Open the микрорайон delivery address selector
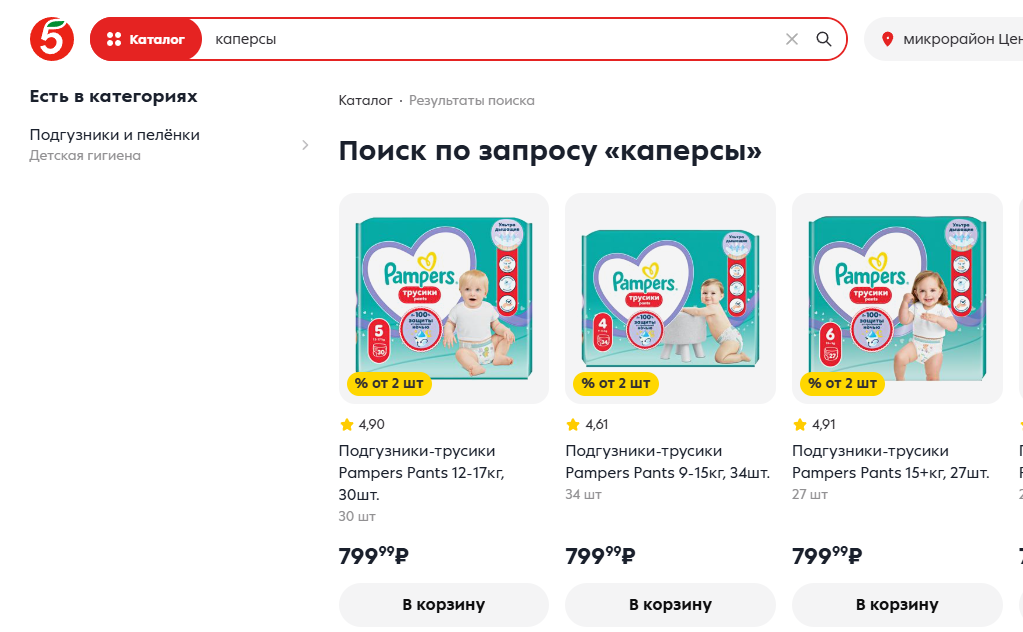Screen dimensions: 1023x632 pyautogui.click(x=960, y=40)
